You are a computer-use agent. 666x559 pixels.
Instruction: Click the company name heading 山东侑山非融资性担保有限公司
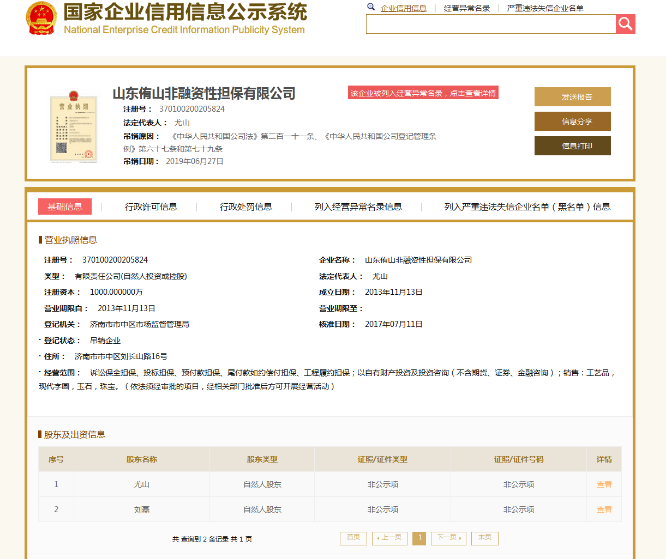(x=204, y=93)
